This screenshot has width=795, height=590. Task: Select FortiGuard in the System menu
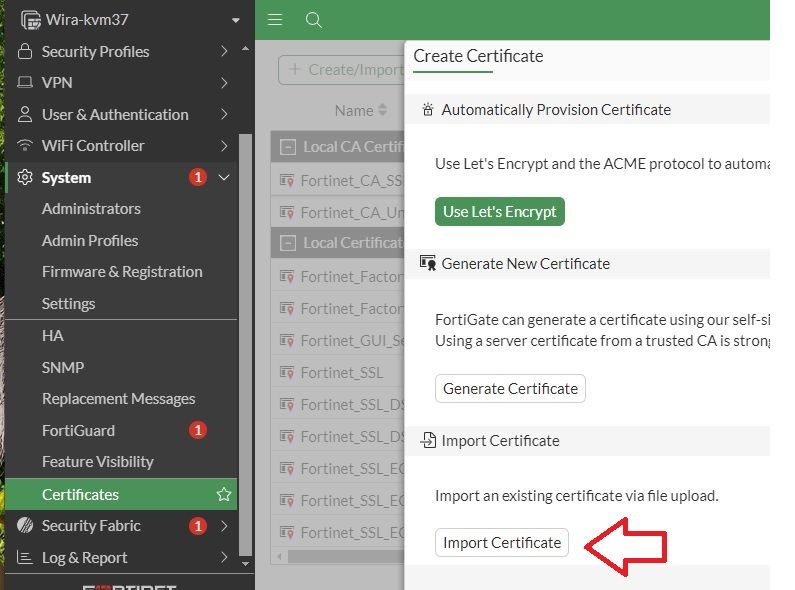pos(78,431)
